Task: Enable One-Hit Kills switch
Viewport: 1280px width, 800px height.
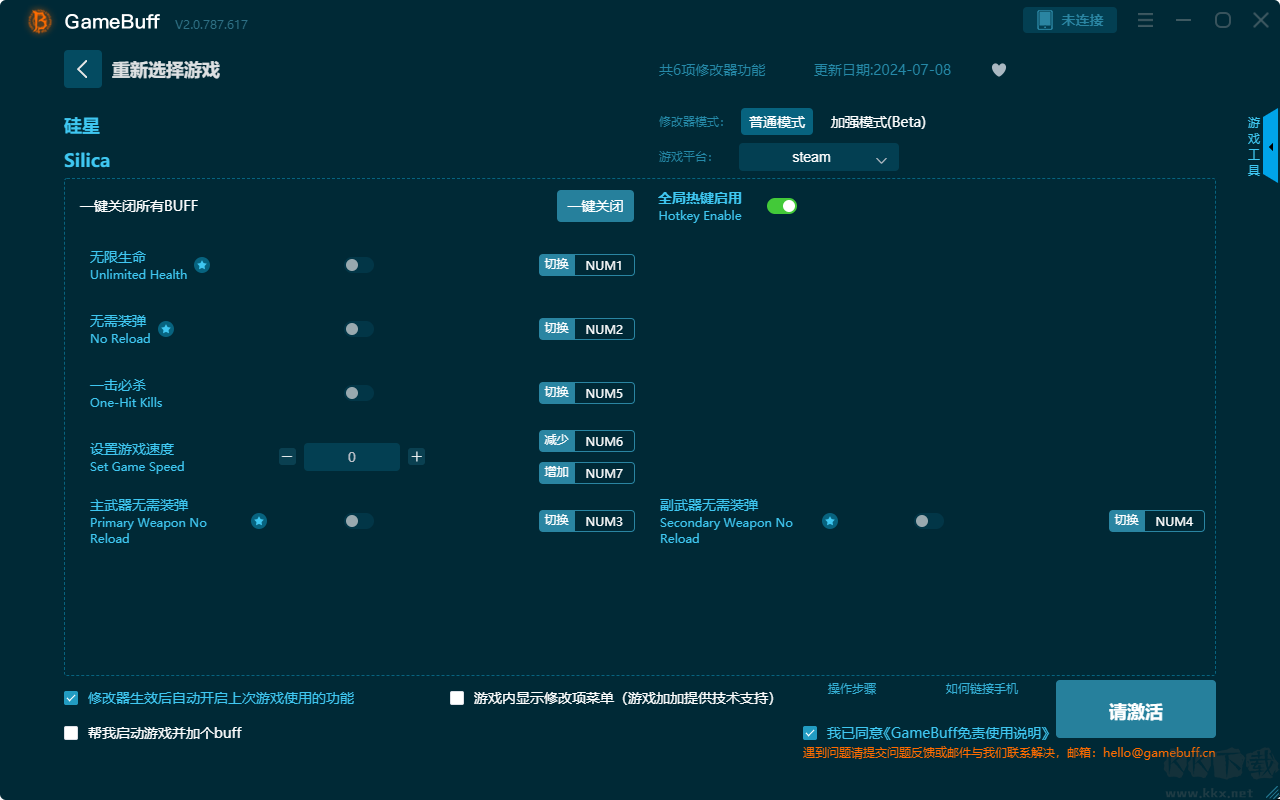Action: click(x=359, y=393)
